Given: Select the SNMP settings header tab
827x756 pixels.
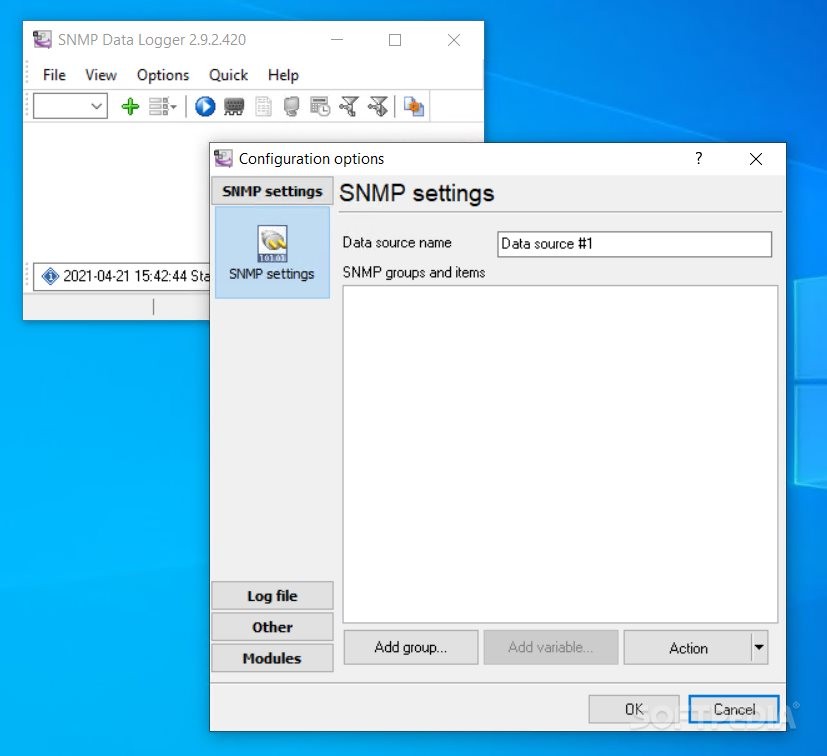Looking at the screenshot, I should pos(272,191).
